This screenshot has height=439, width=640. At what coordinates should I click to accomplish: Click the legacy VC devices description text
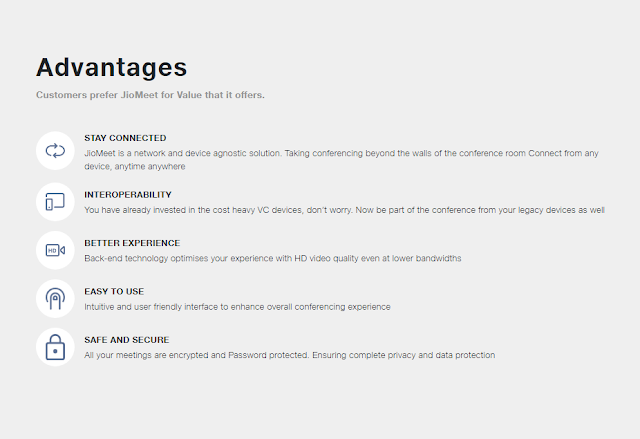(344, 210)
